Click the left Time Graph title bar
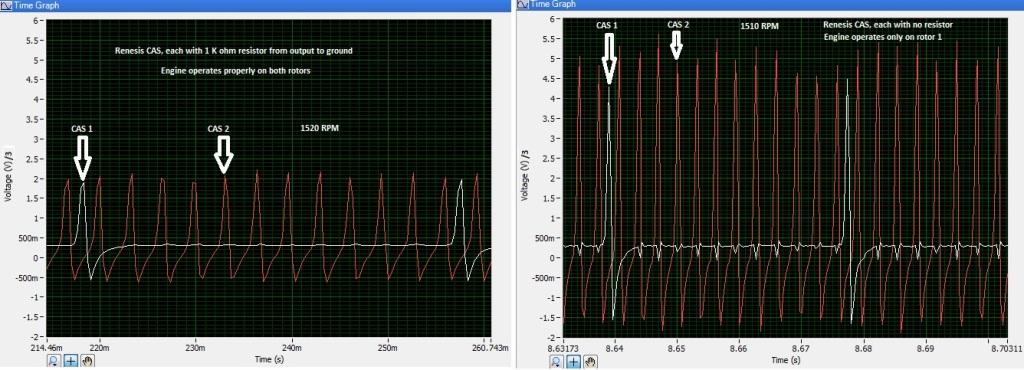 tap(256, 5)
